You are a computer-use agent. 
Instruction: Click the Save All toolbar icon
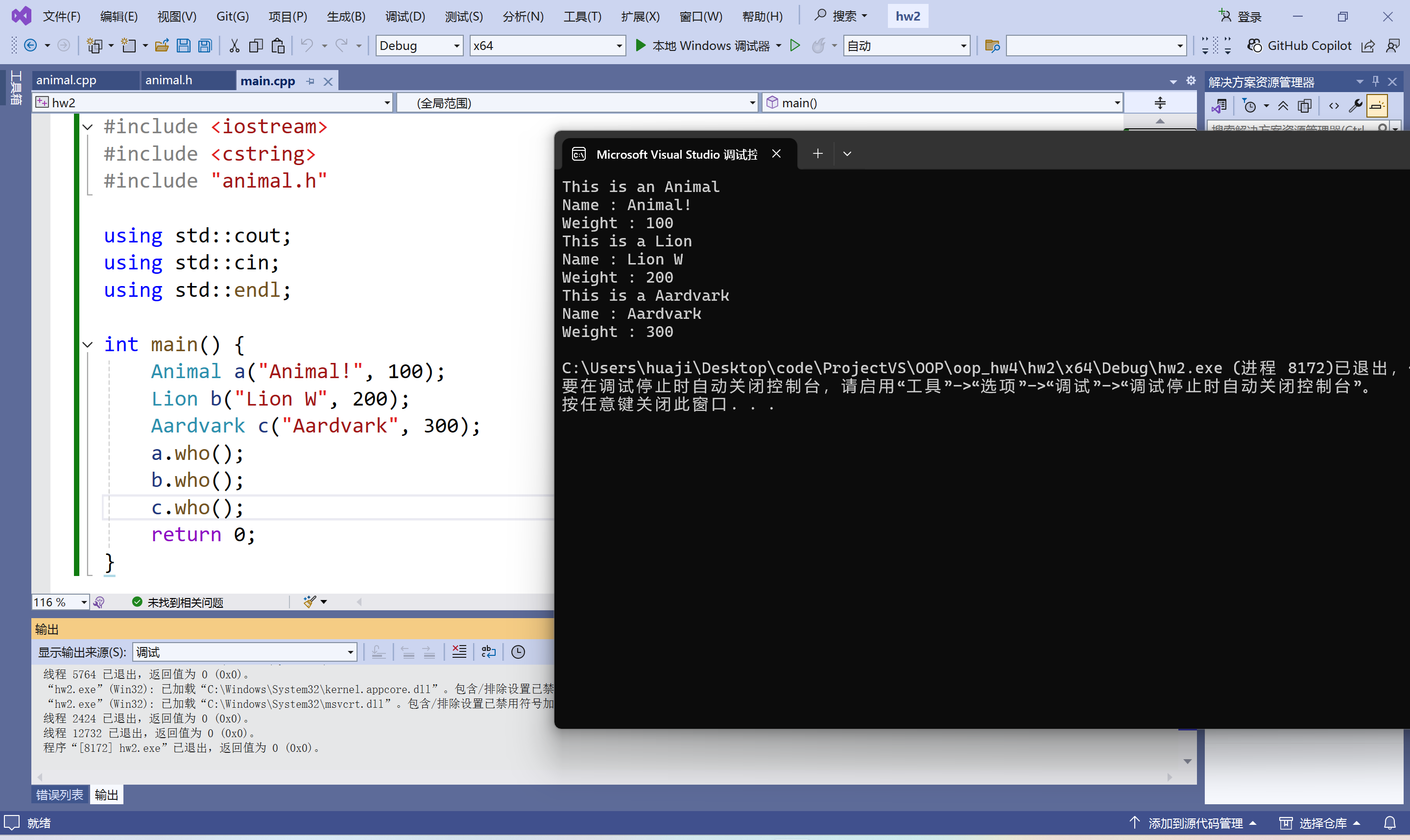(x=205, y=46)
